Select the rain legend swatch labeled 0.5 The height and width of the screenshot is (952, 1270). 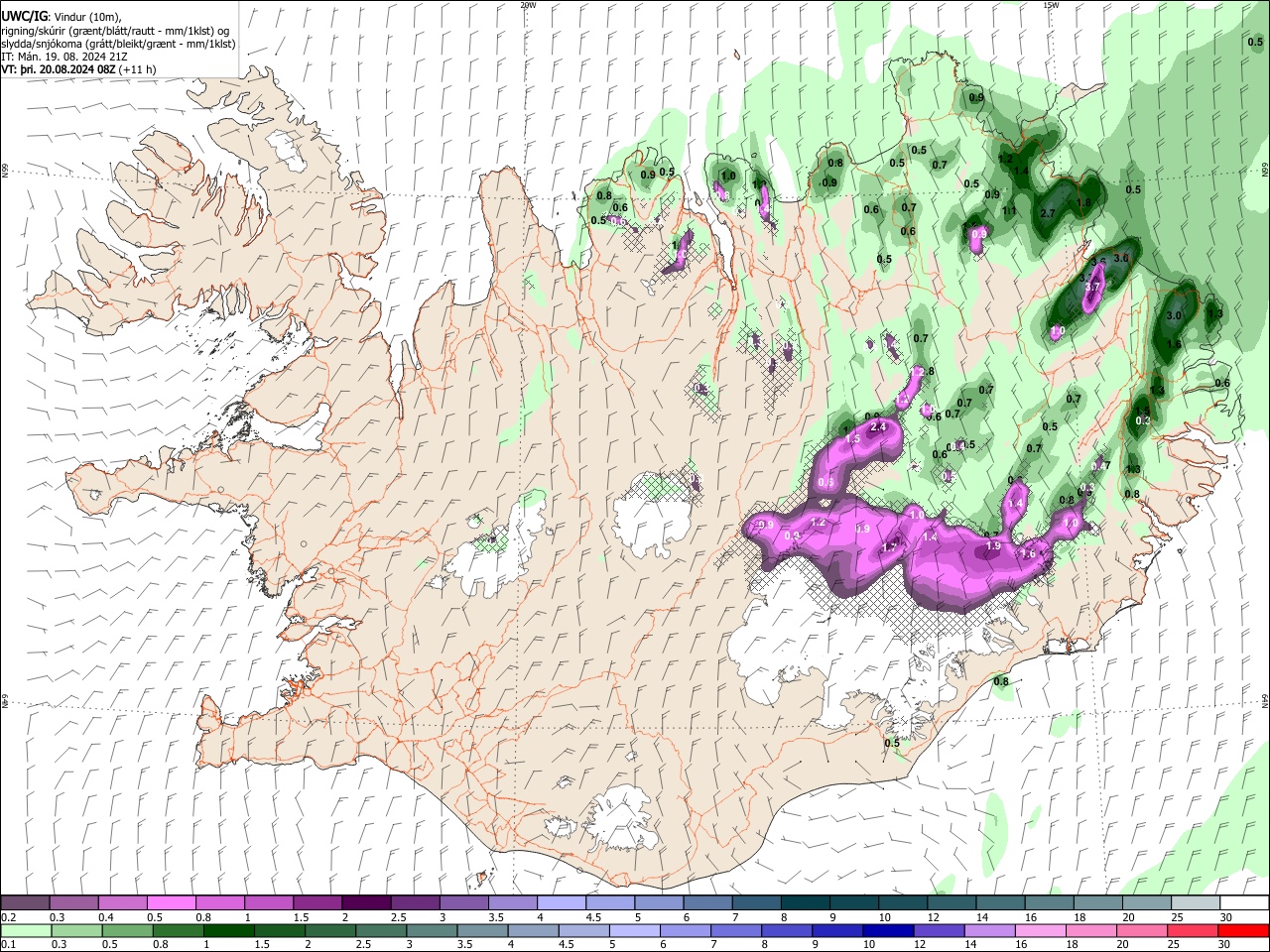[127, 930]
